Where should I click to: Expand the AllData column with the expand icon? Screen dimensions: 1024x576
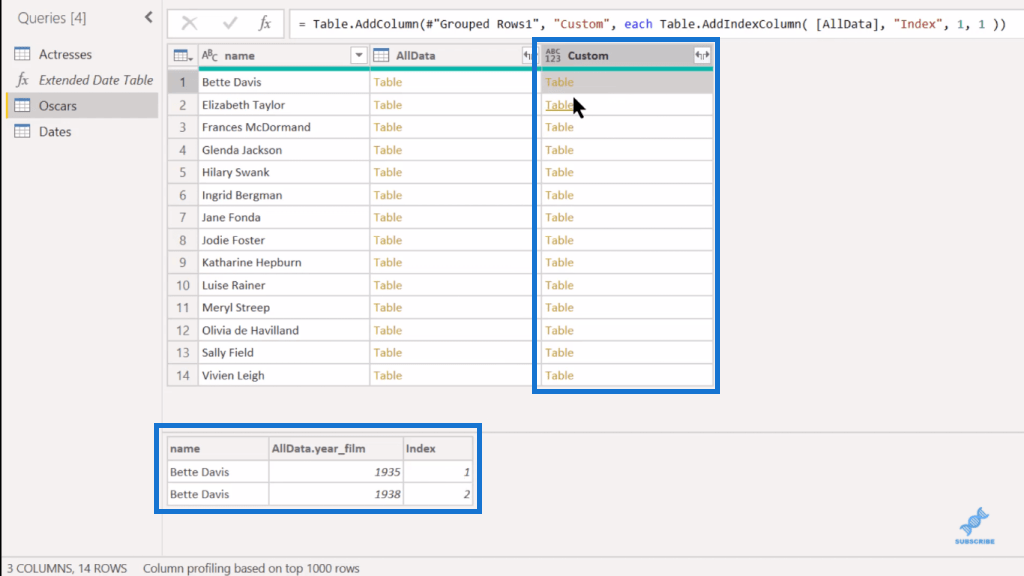coord(527,56)
